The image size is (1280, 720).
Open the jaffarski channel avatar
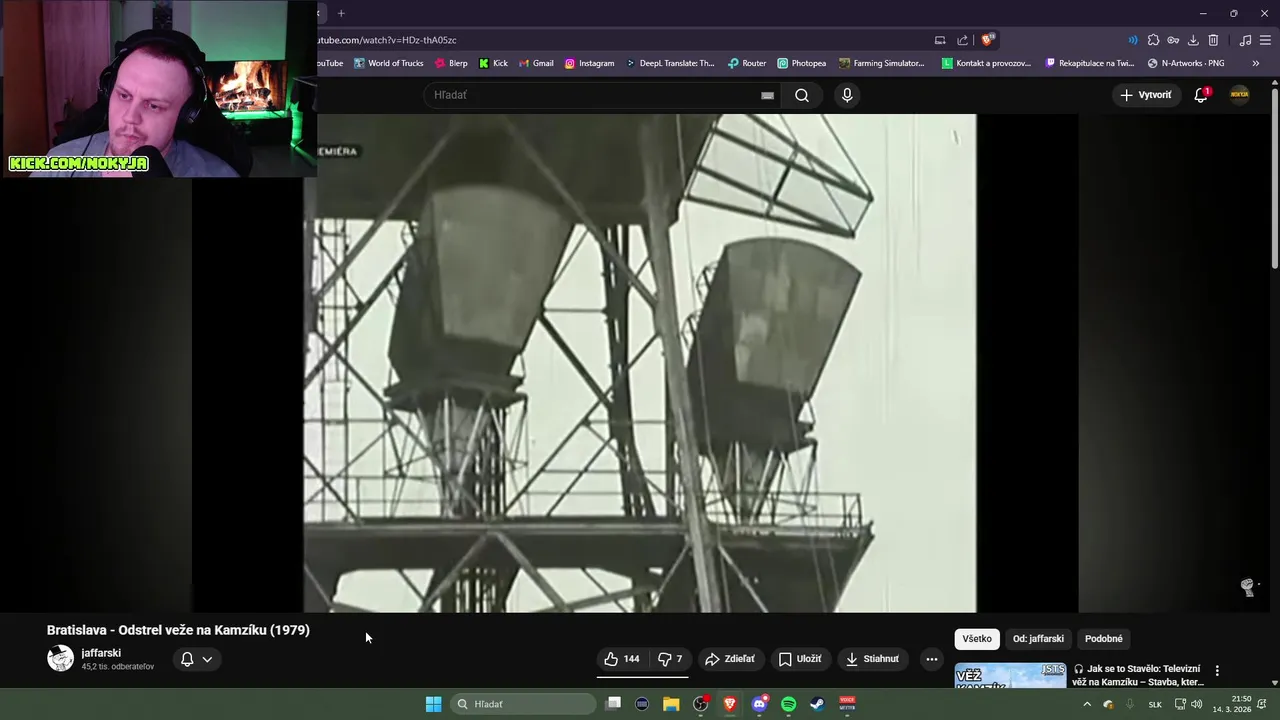click(60, 658)
